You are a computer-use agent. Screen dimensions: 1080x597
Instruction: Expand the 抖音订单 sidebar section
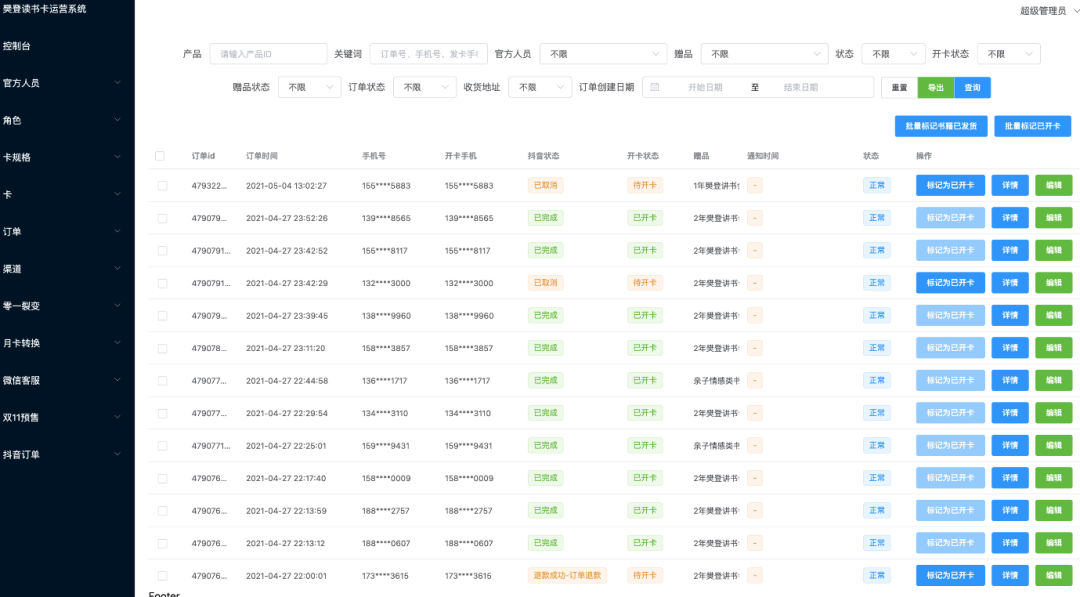[x=60, y=455]
